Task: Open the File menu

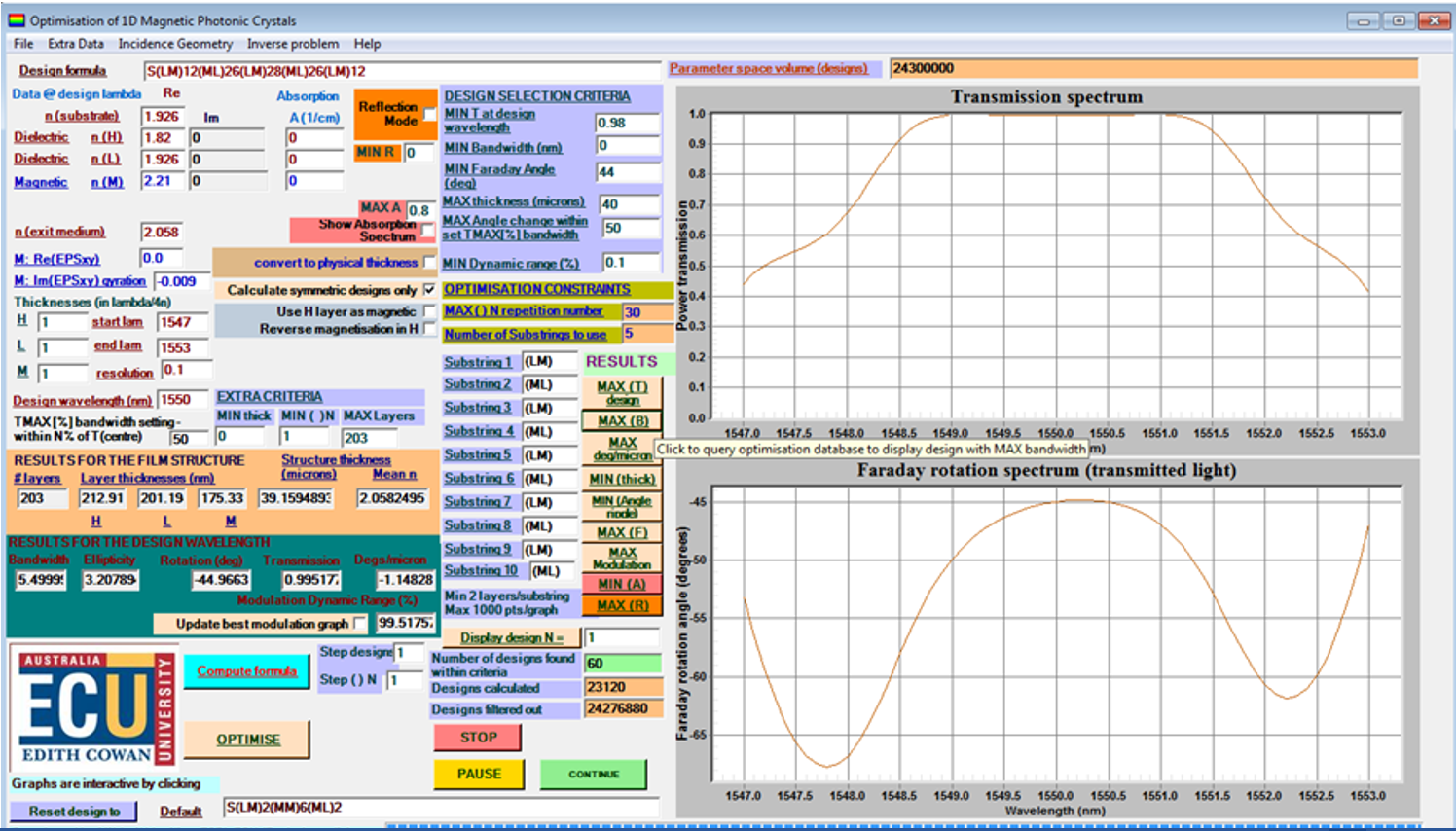Action: (x=23, y=44)
